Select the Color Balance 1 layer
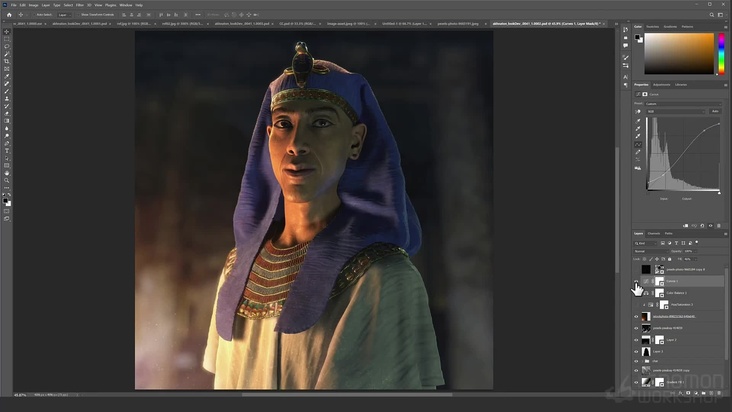This screenshot has width=732, height=412. [679, 293]
